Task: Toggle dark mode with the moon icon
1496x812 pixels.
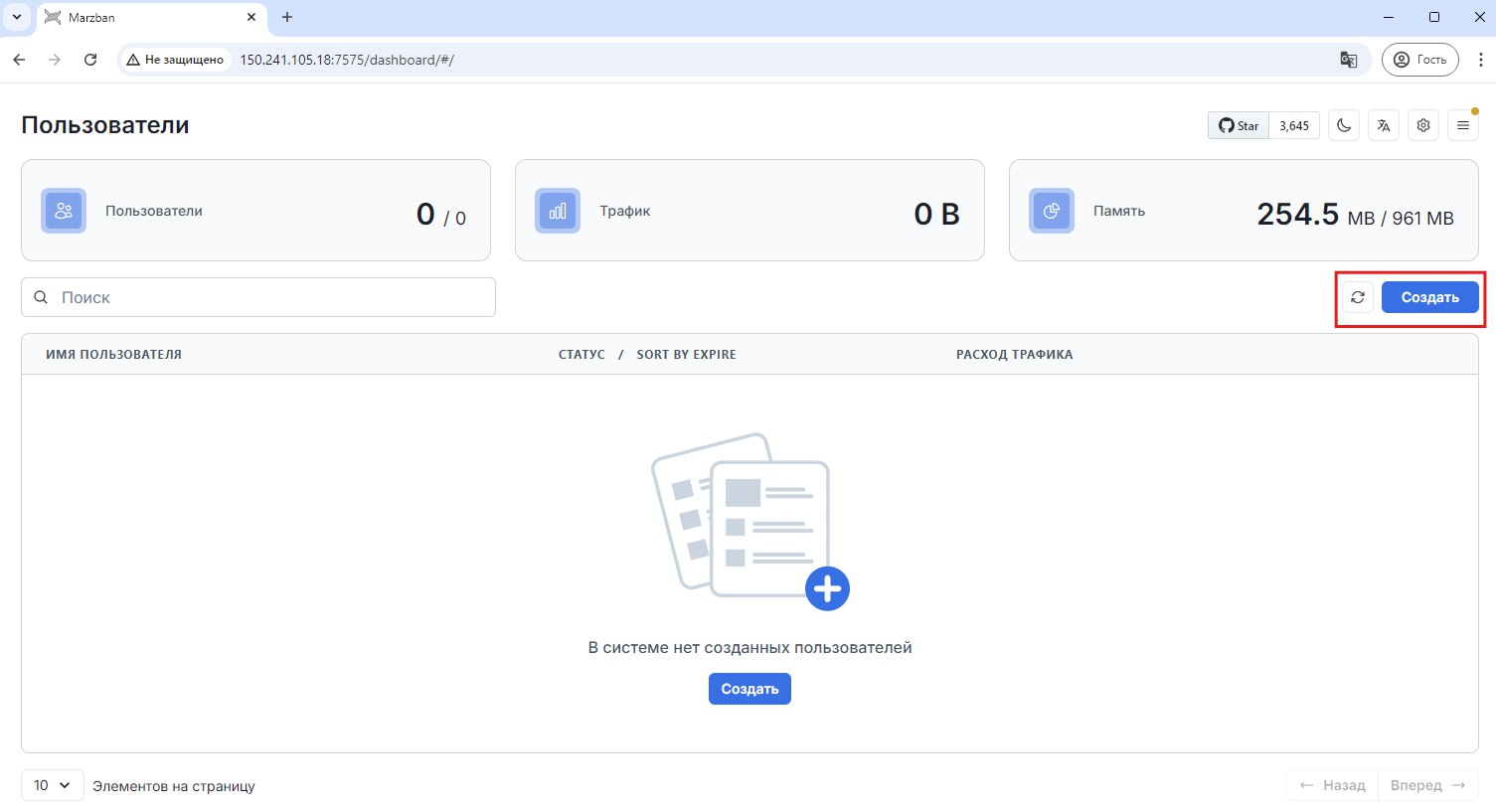Action: click(1344, 125)
